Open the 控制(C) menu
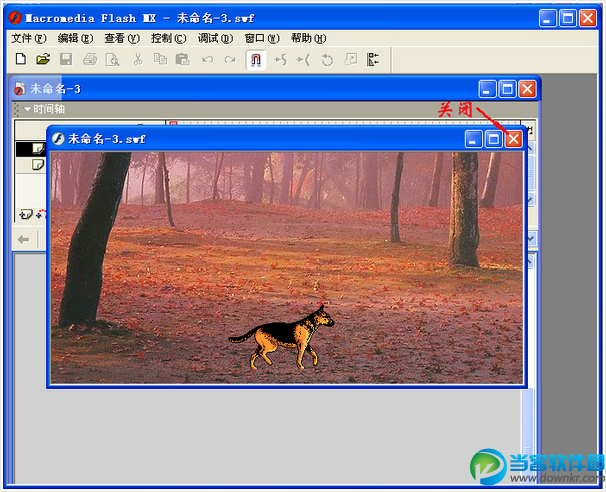This screenshot has height=492, width=606. click(169, 38)
